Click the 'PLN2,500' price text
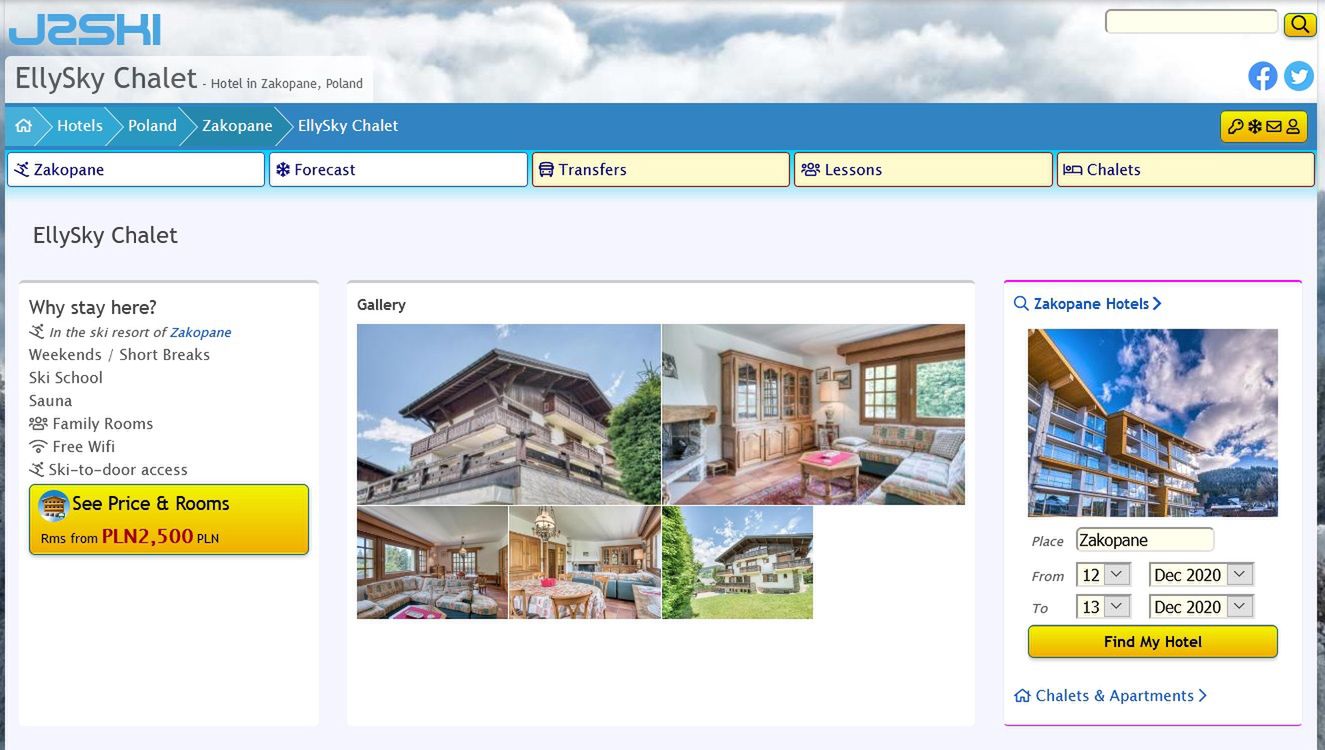 (147, 536)
